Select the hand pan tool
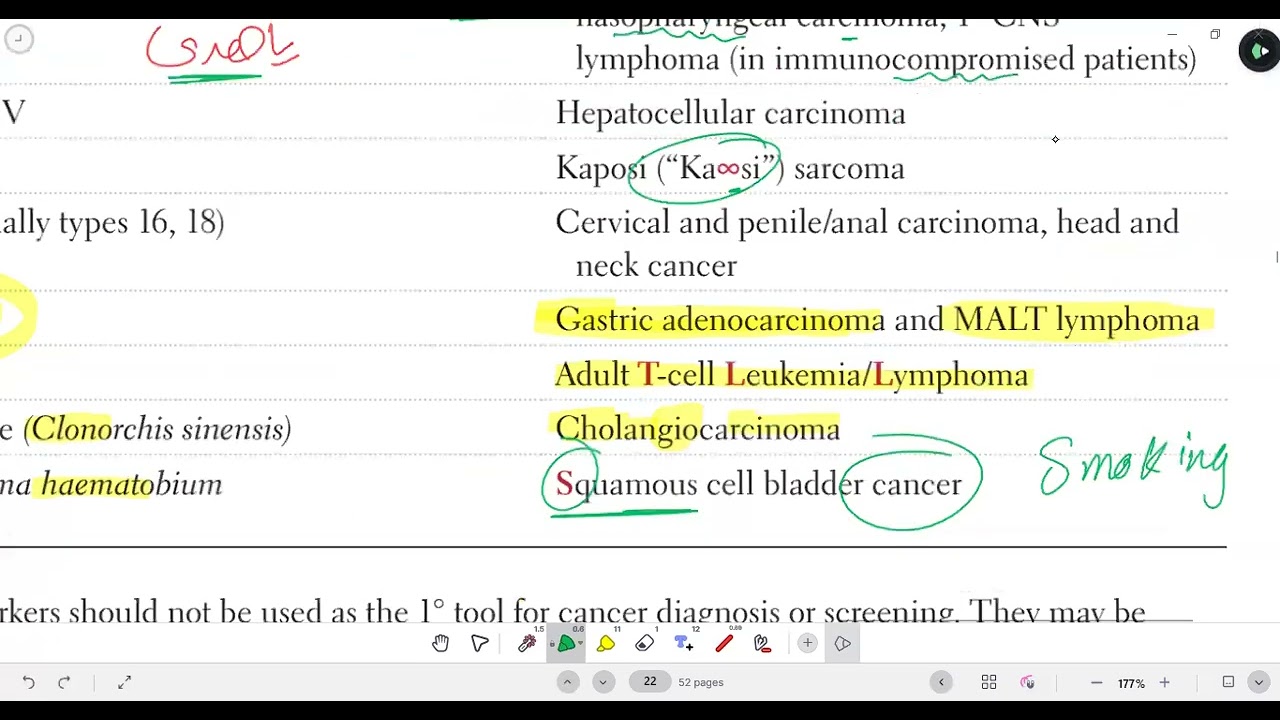 click(x=440, y=643)
